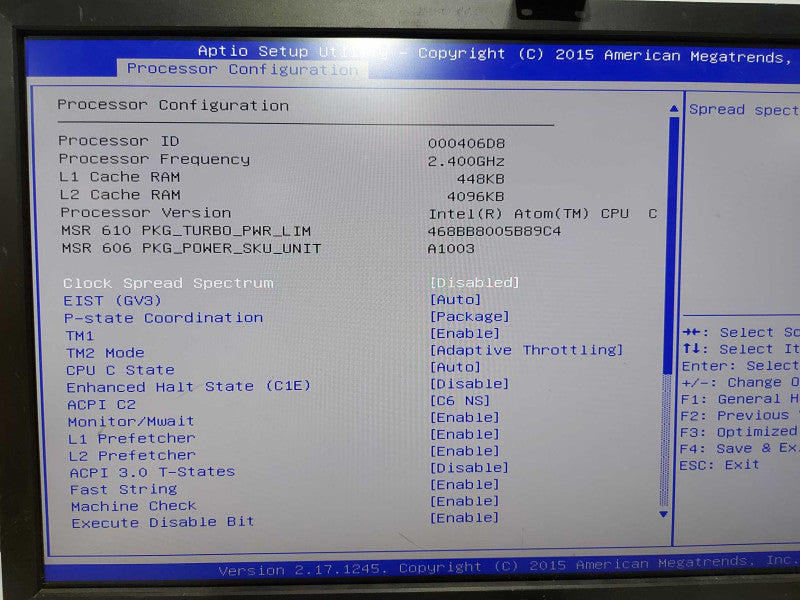
Task: Click the Processor Frequency value 2.400GHz
Action: pyautogui.click(x=466, y=161)
